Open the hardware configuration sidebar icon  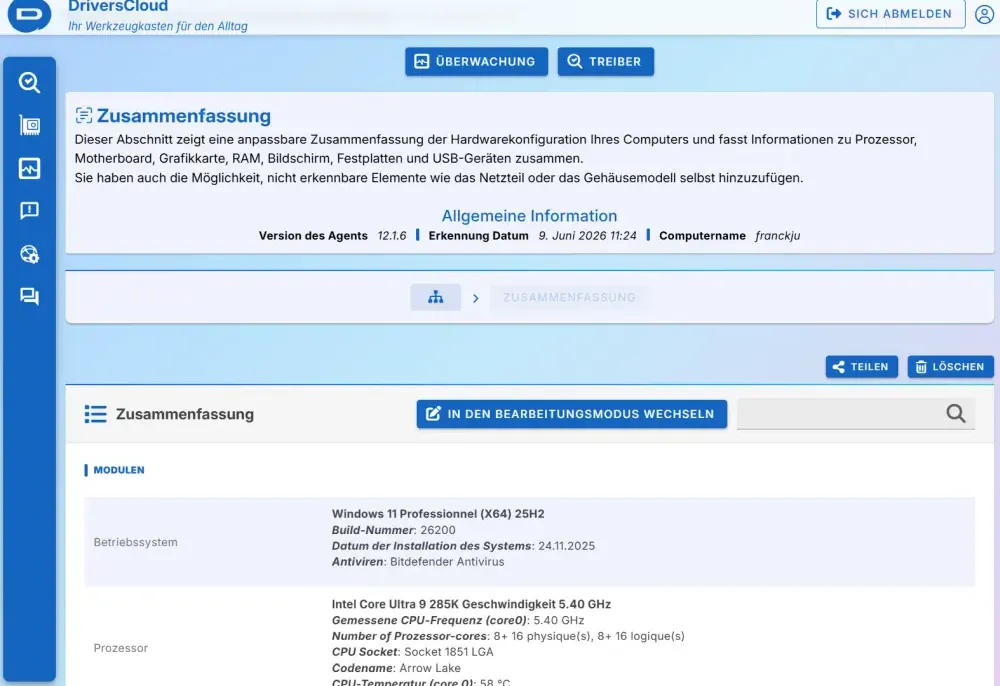tap(29, 126)
